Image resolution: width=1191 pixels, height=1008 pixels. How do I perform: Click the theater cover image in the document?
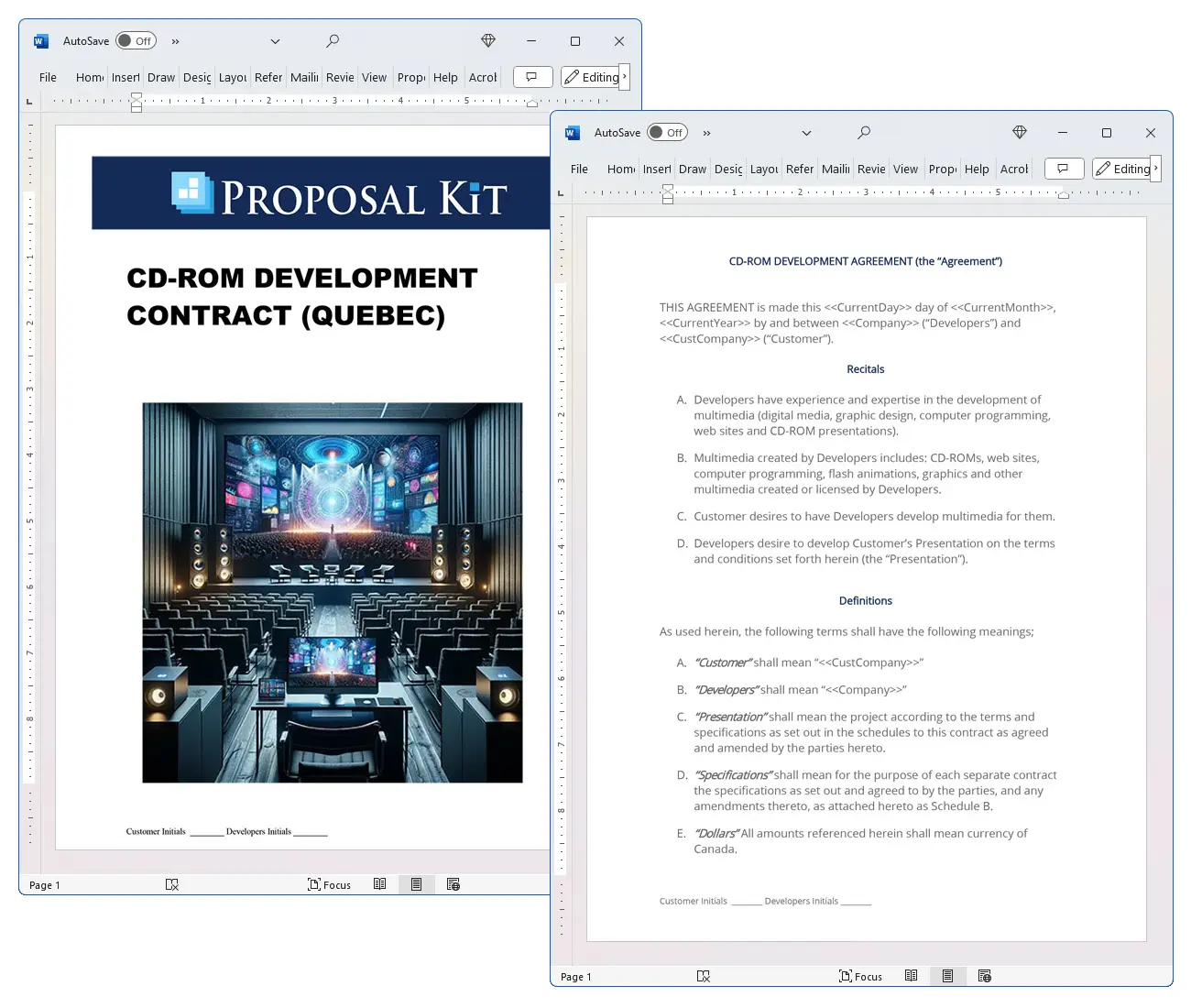[332, 592]
